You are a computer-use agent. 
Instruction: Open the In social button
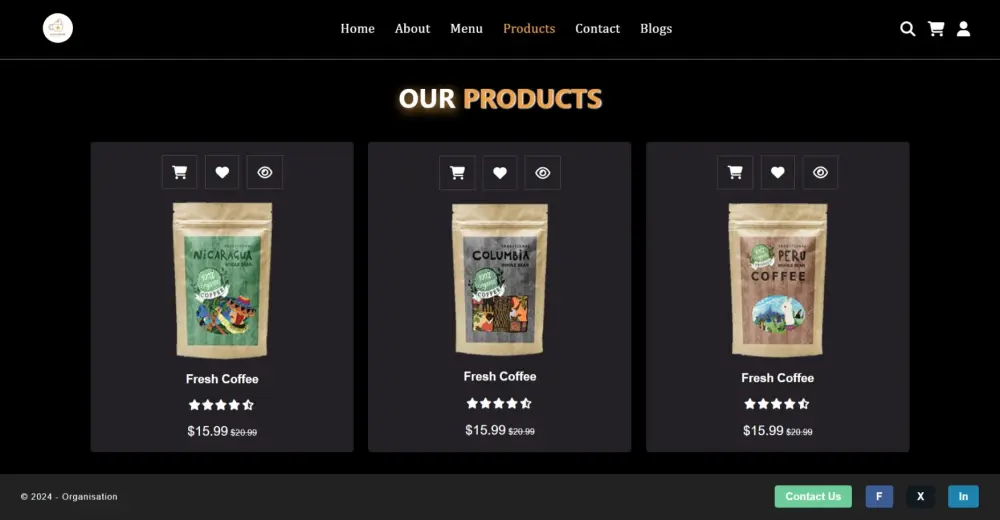pos(963,496)
